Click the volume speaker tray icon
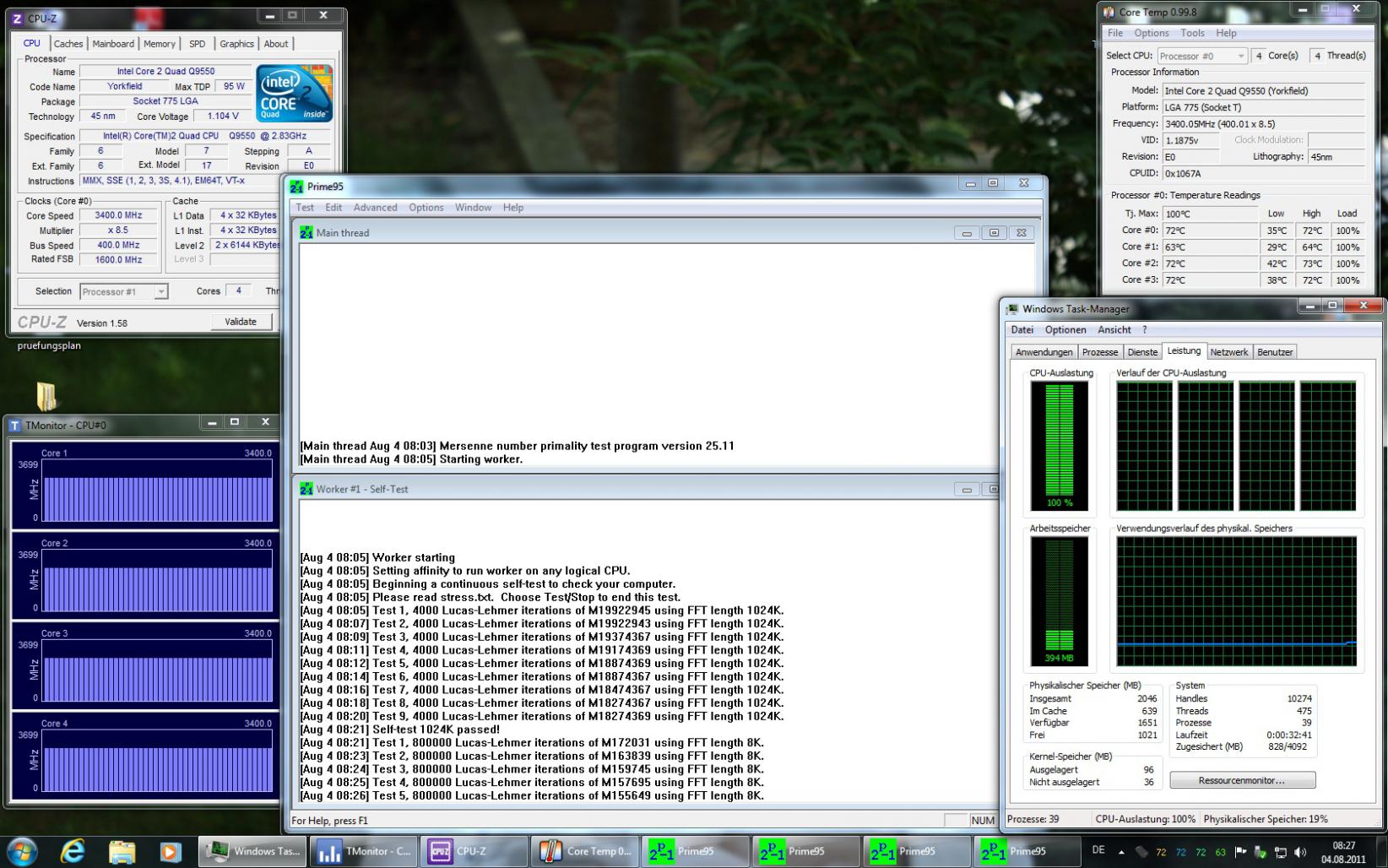 [x=1299, y=852]
